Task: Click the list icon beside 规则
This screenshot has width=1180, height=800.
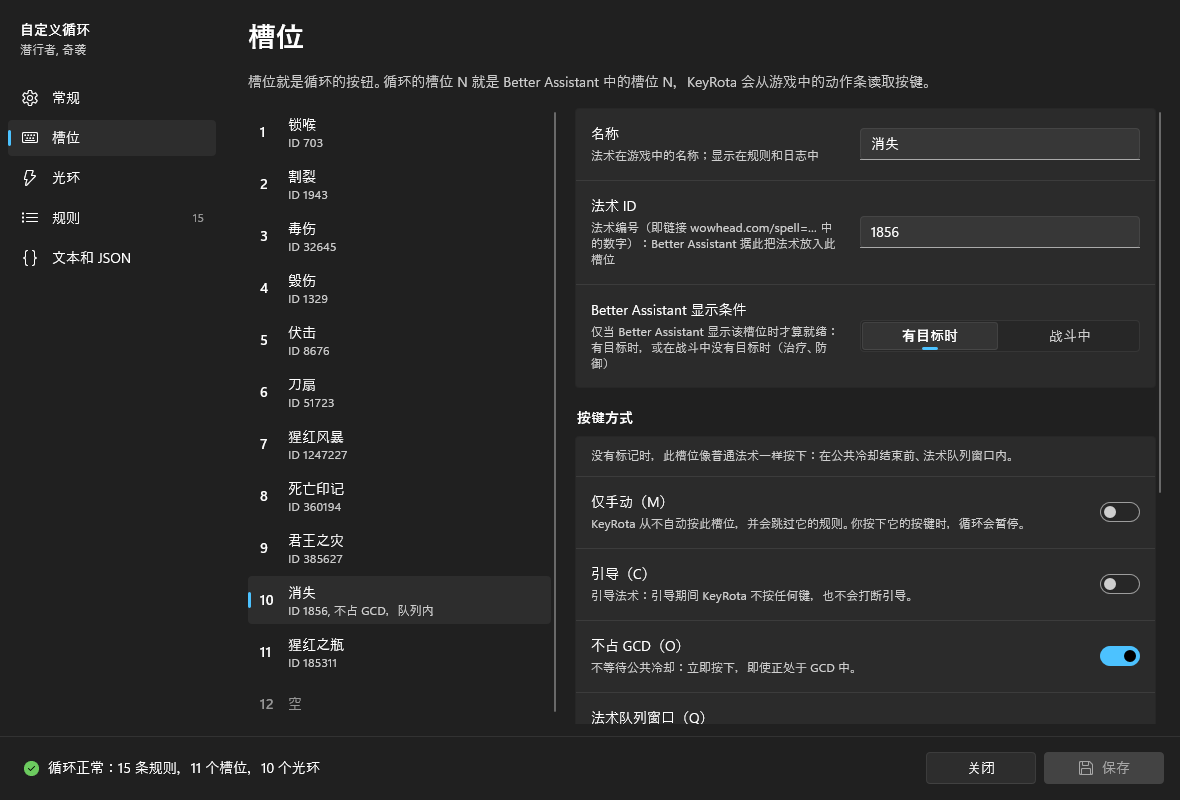Action: tap(30, 217)
